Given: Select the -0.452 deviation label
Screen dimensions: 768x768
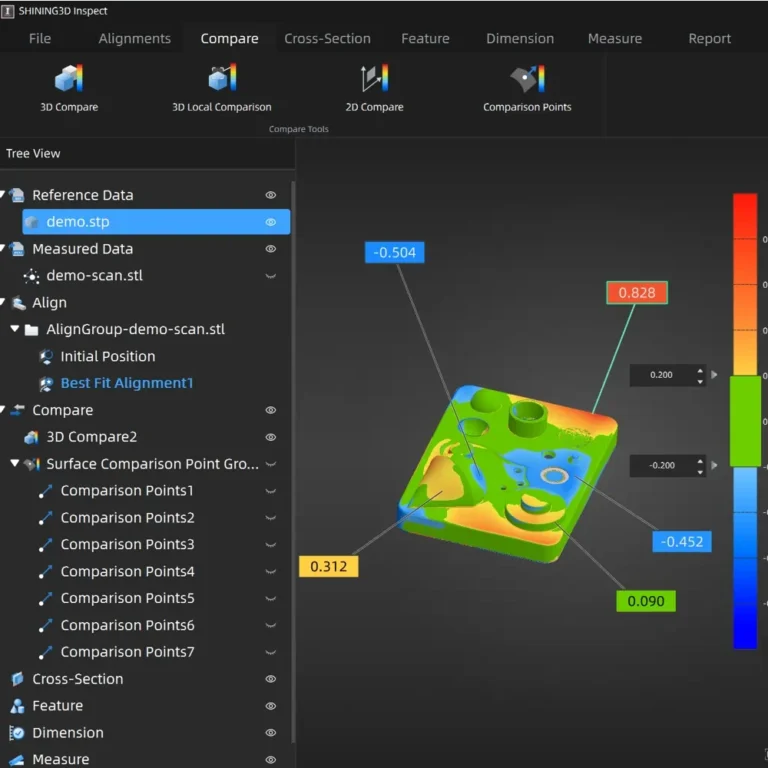Looking at the screenshot, I should (682, 542).
